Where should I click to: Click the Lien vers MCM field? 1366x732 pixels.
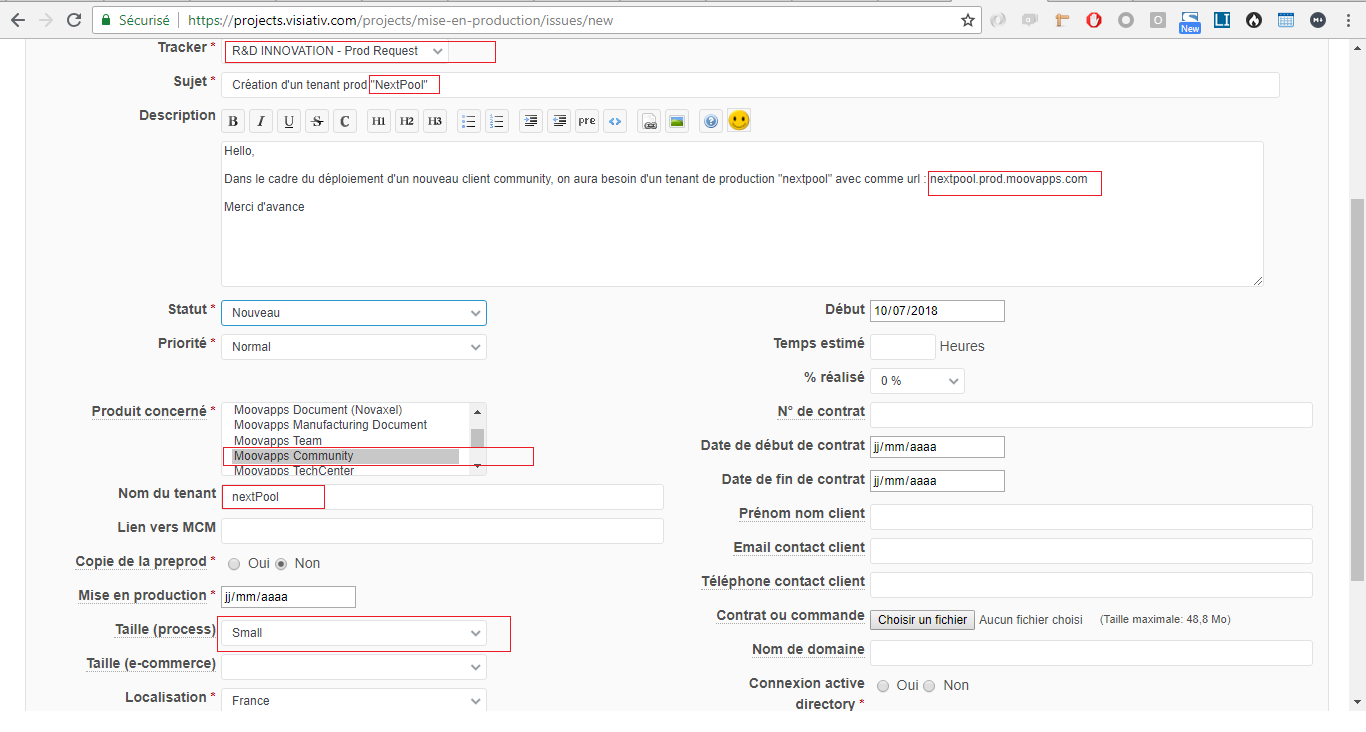[x=442, y=531]
